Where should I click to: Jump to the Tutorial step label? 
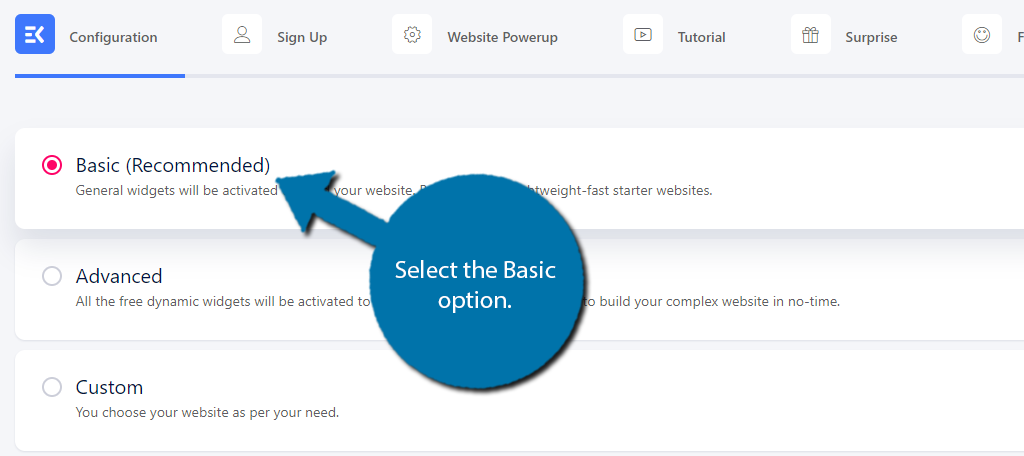(x=701, y=37)
